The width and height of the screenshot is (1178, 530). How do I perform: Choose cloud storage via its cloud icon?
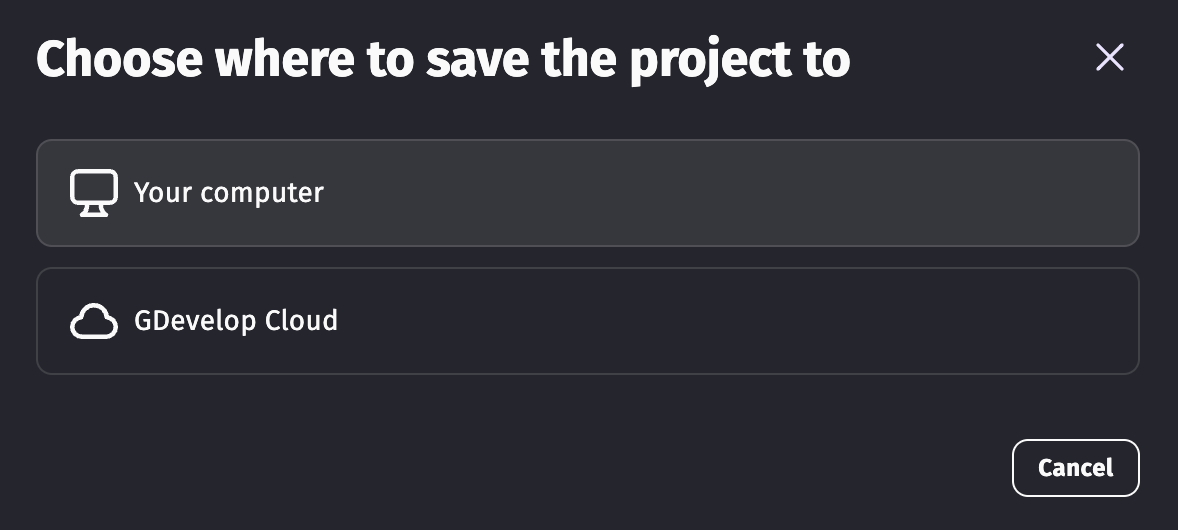click(94, 322)
